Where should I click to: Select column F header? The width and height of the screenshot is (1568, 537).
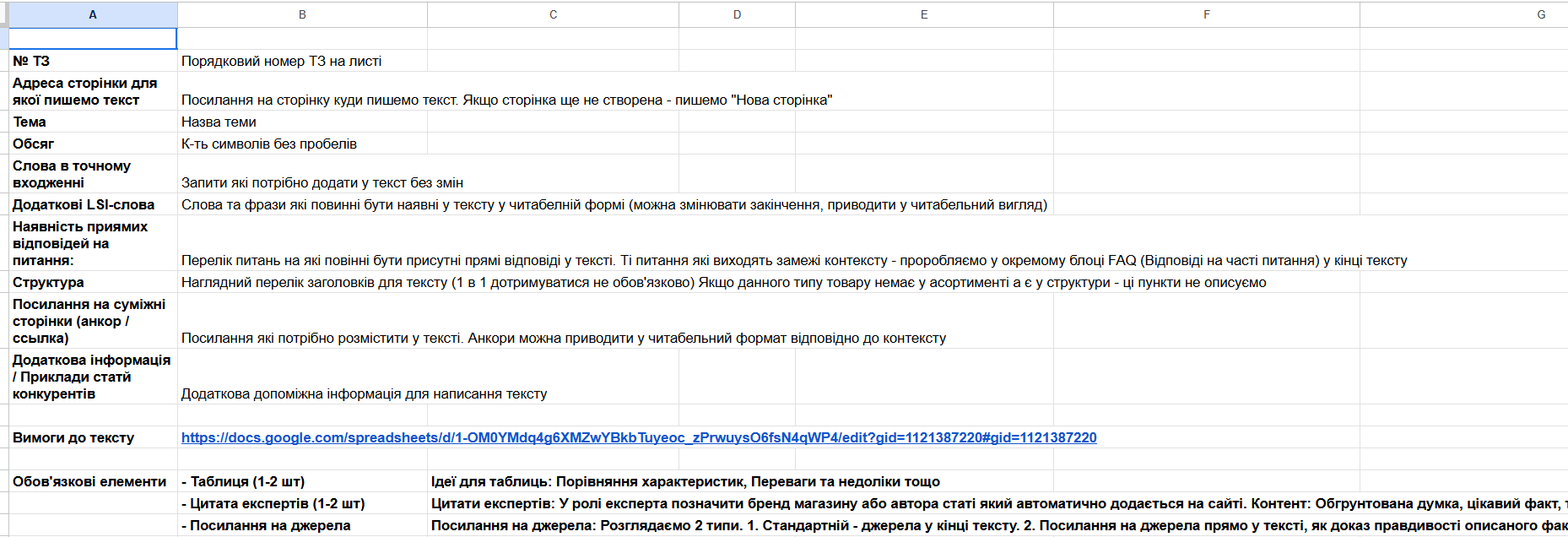[x=1207, y=14]
